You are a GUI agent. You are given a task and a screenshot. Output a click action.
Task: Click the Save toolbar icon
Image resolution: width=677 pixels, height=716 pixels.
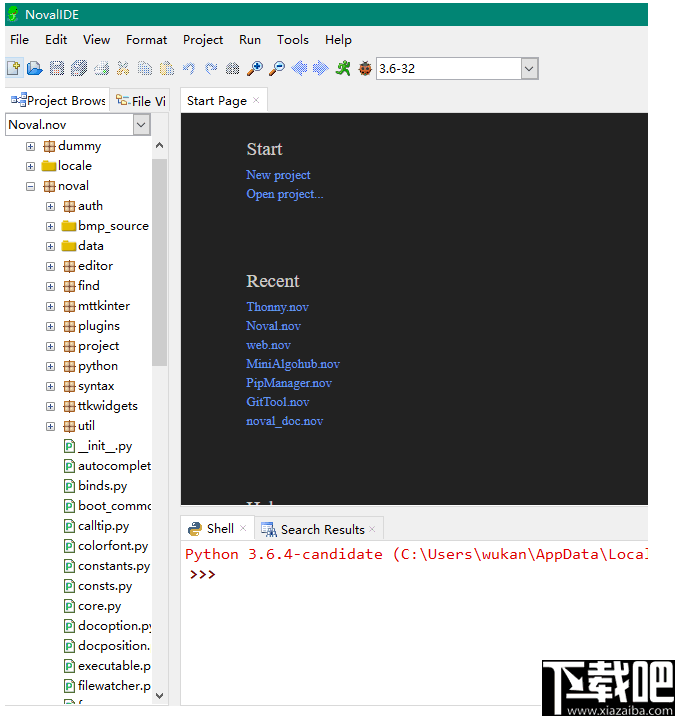pos(57,68)
